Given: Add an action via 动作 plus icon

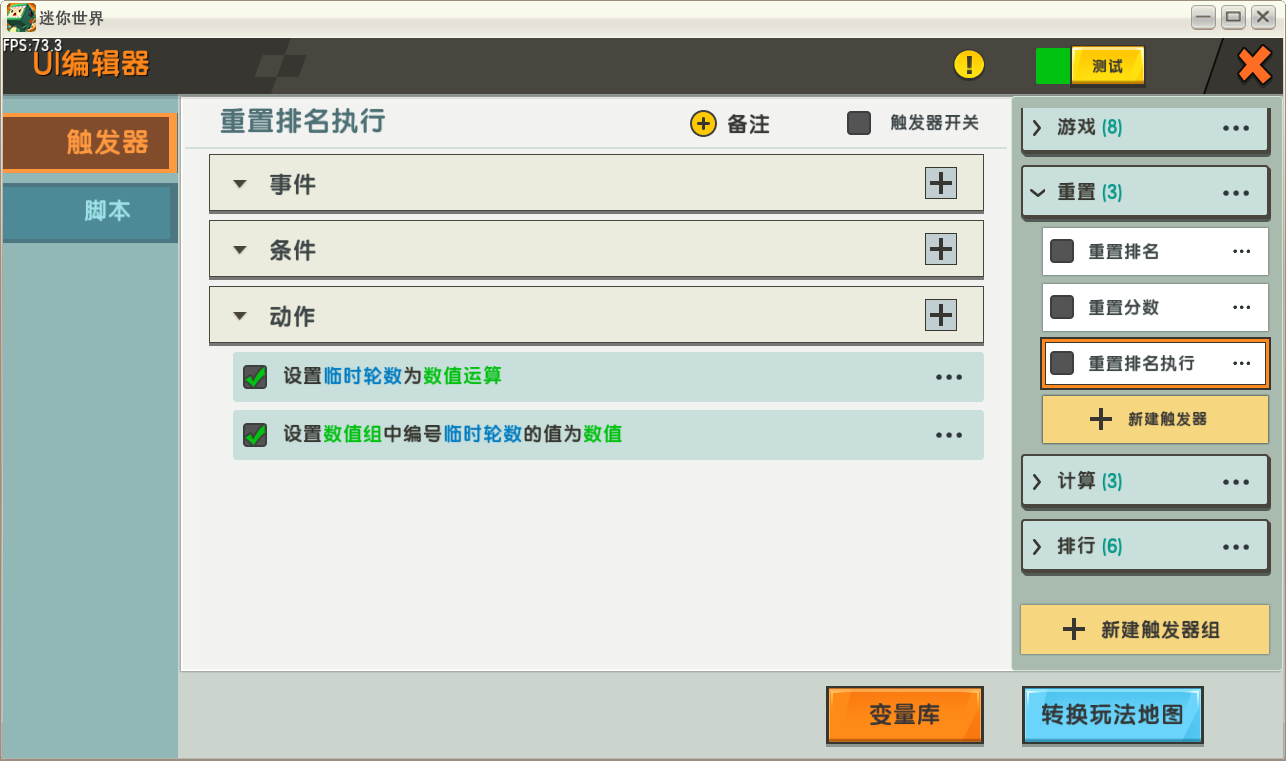Looking at the screenshot, I should pyautogui.click(x=940, y=315).
